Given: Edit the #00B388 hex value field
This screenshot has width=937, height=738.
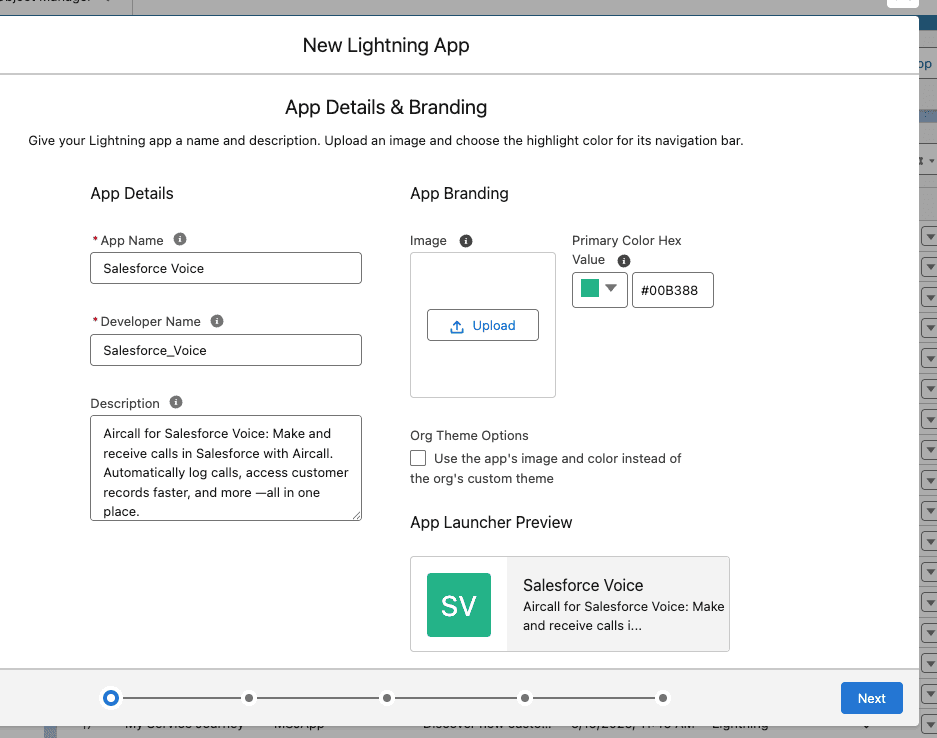Looking at the screenshot, I should 672,290.
